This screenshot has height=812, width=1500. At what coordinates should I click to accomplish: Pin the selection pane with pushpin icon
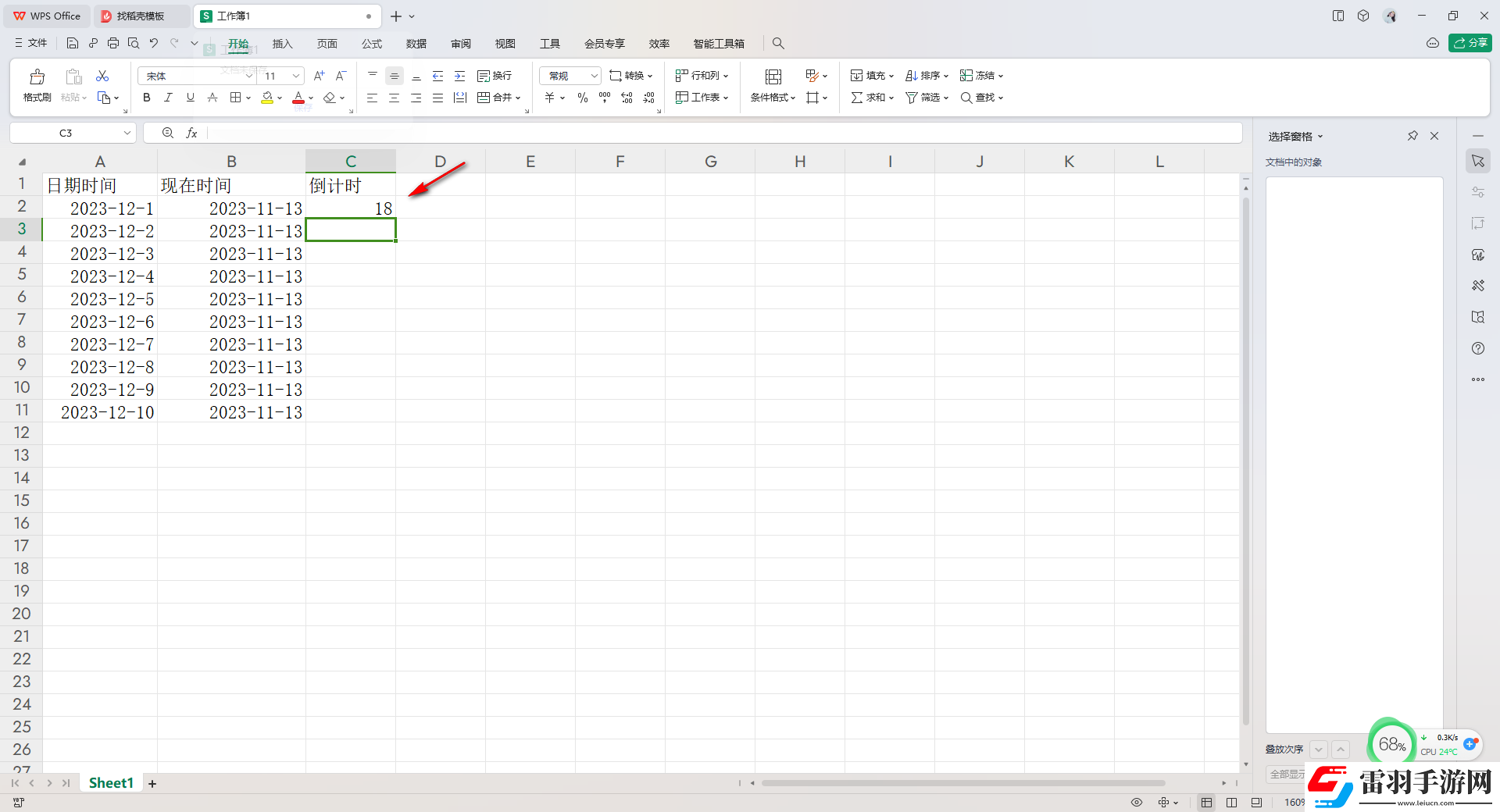click(x=1412, y=136)
